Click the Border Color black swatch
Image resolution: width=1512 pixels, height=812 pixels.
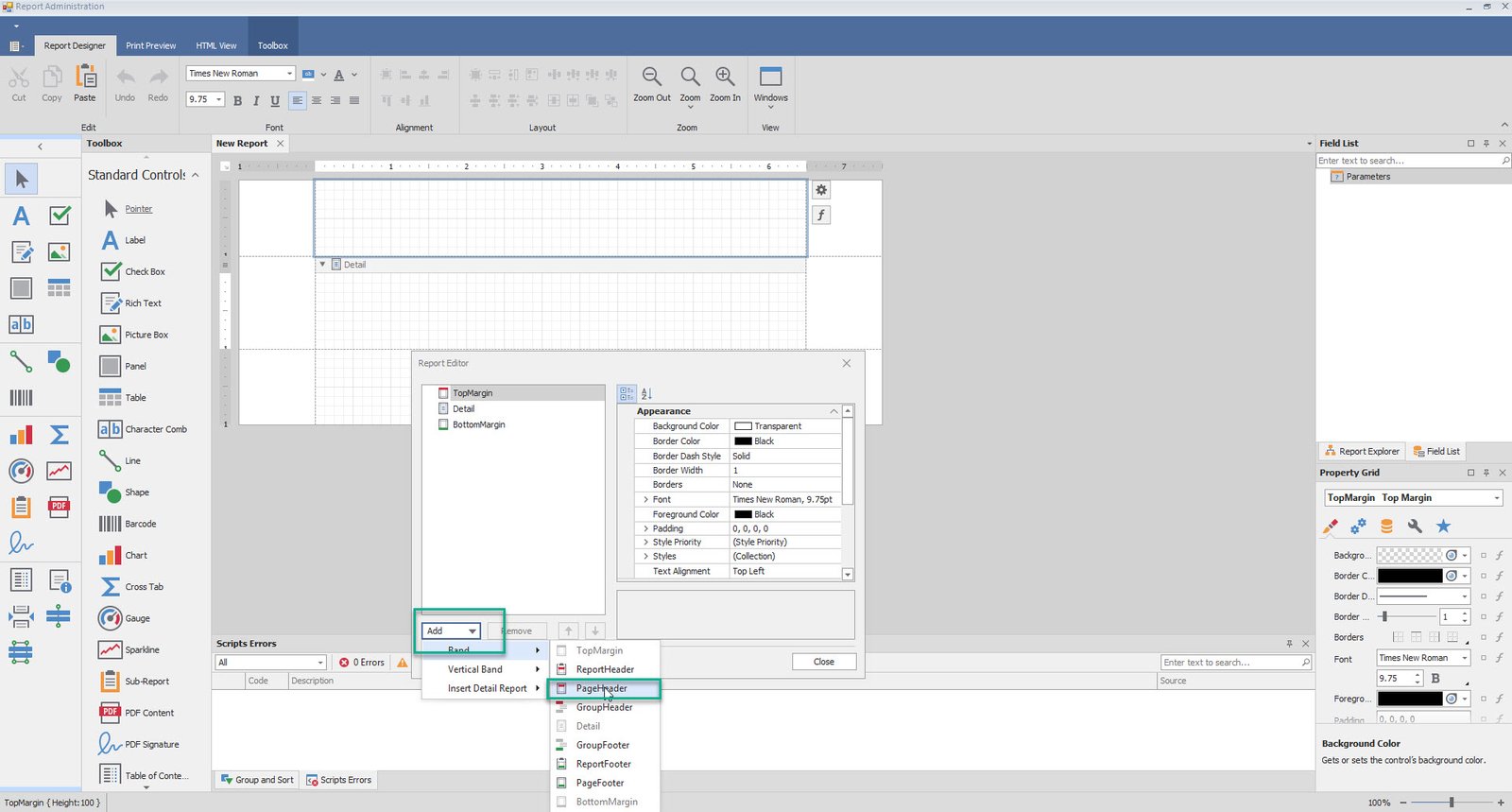pyautogui.click(x=743, y=441)
